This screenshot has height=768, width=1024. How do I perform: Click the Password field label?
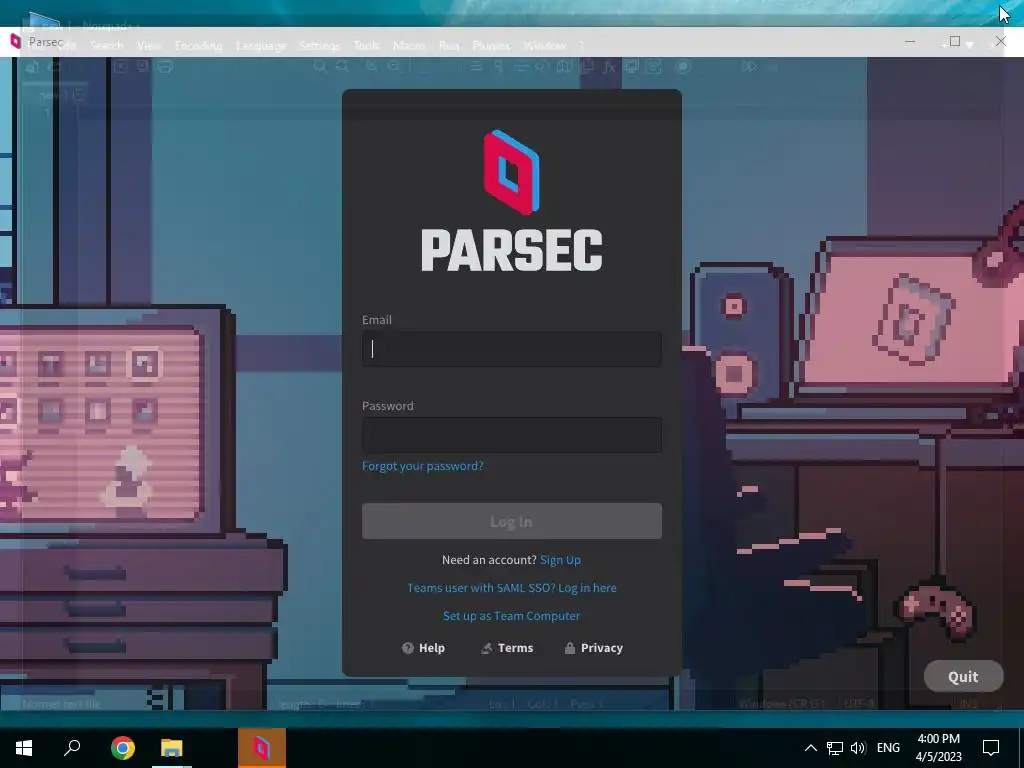pos(388,406)
